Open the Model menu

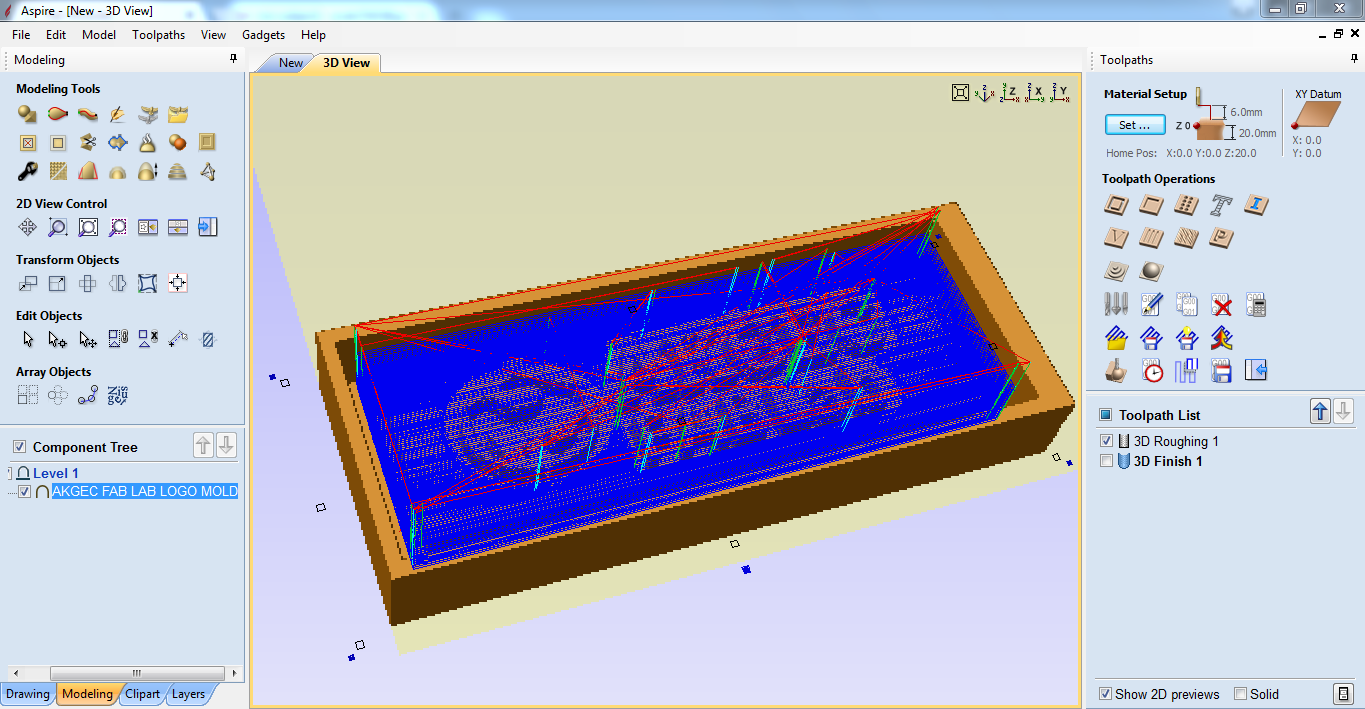click(99, 34)
